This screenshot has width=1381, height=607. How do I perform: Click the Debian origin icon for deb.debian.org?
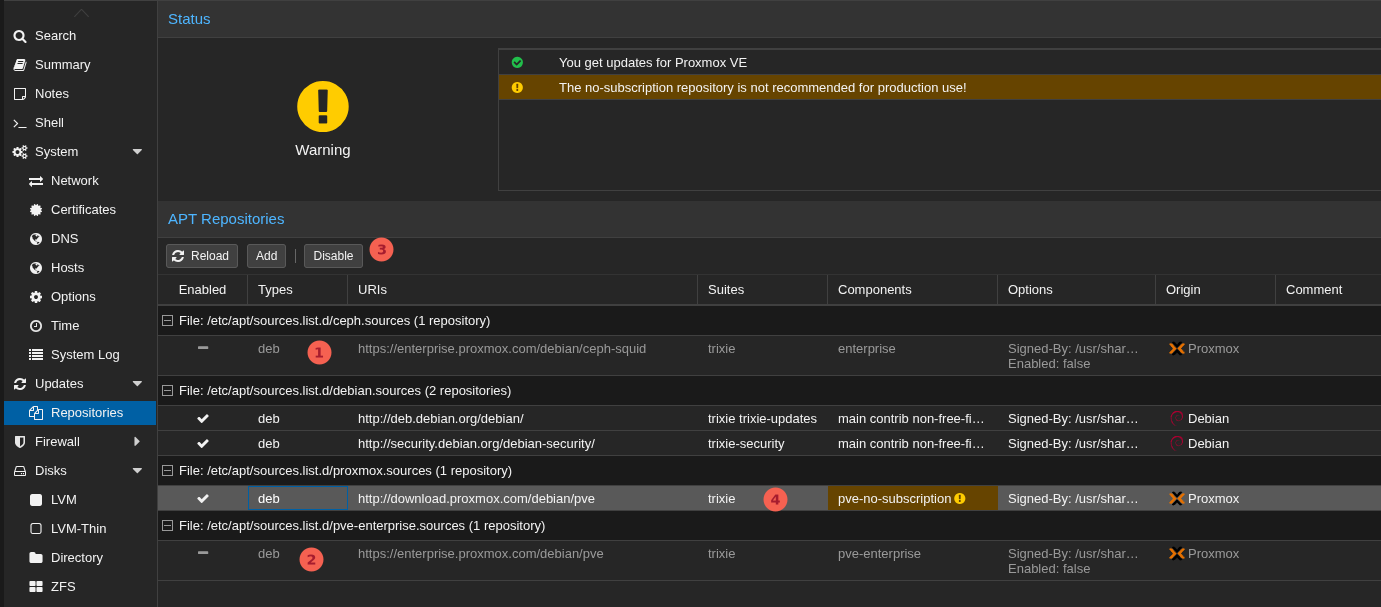pyautogui.click(x=1175, y=418)
